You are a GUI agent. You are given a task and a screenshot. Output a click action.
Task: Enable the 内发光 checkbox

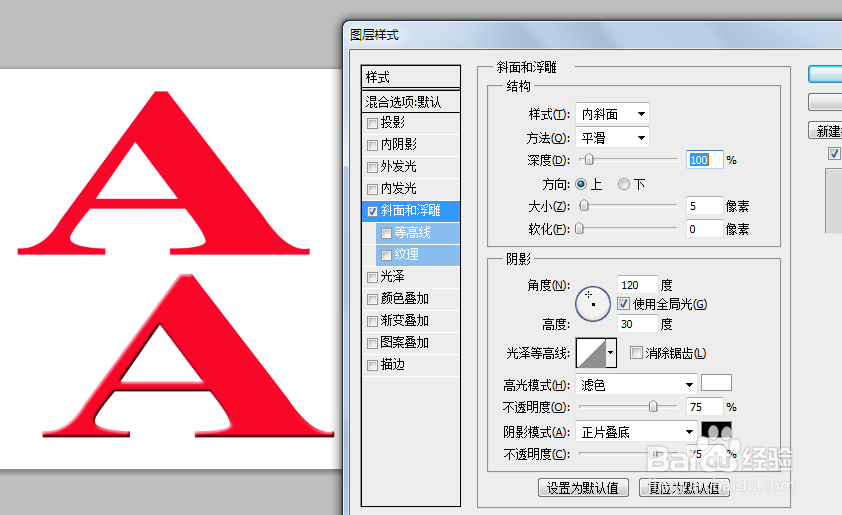pyautogui.click(x=372, y=190)
